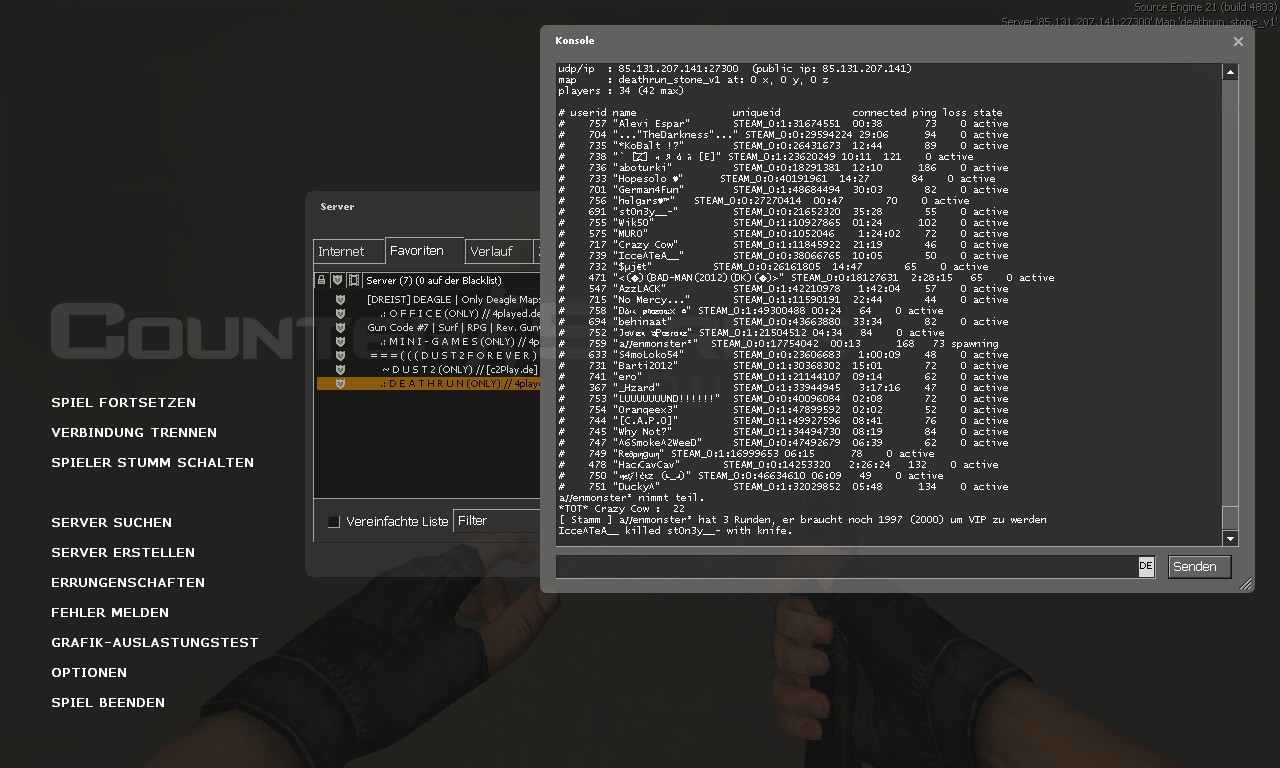
Task: Click the "killed st0n3y__- with knife" line
Action: [675, 531]
